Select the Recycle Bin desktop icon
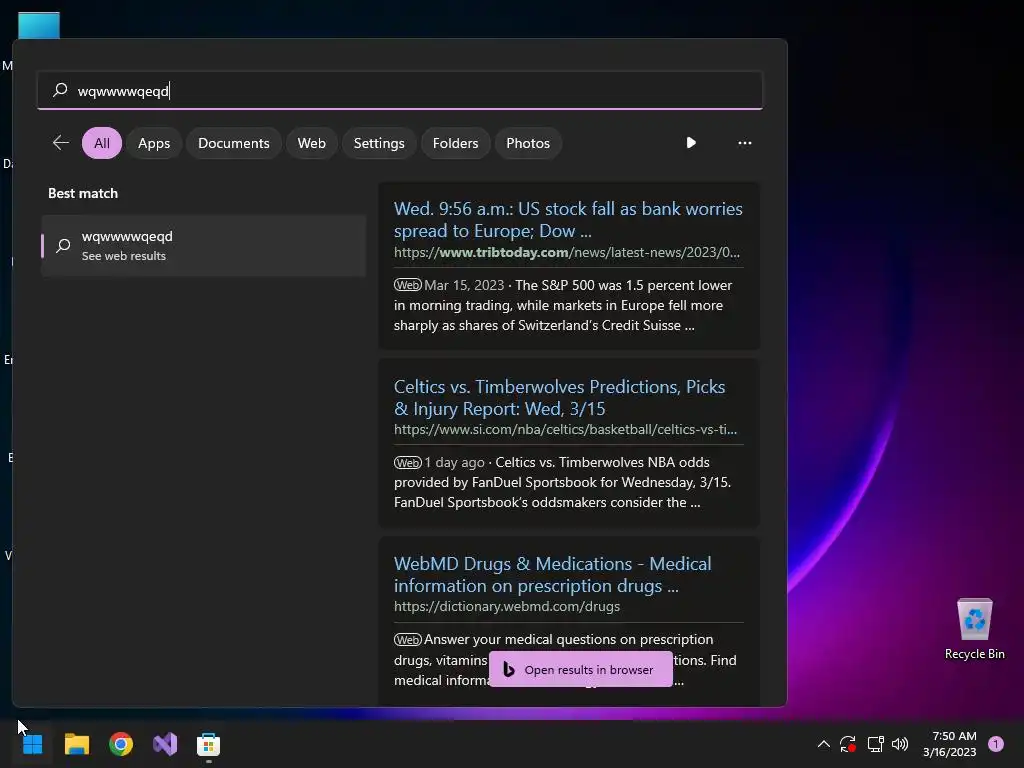 (x=974, y=630)
